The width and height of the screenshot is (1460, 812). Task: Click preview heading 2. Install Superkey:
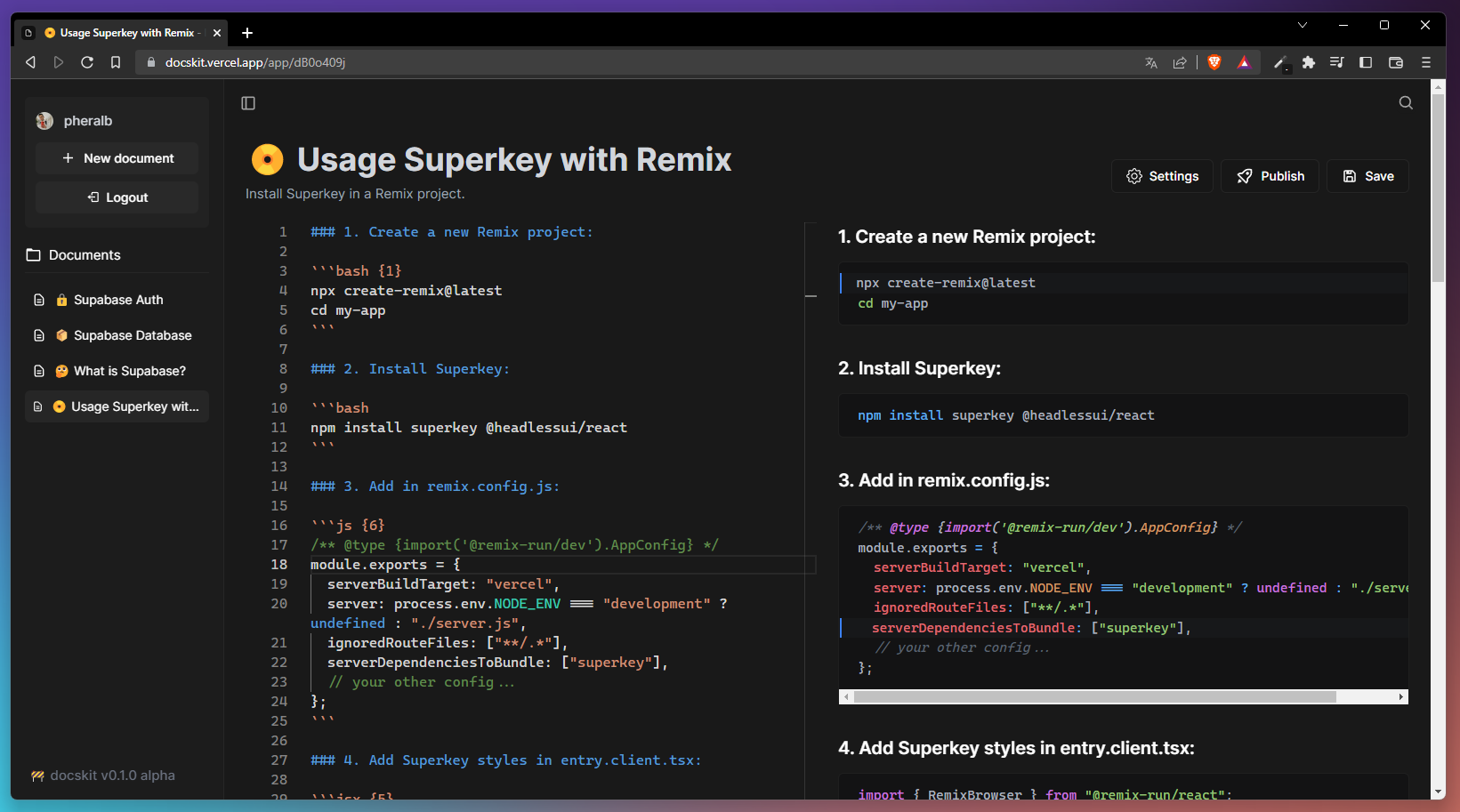[919, 368]
